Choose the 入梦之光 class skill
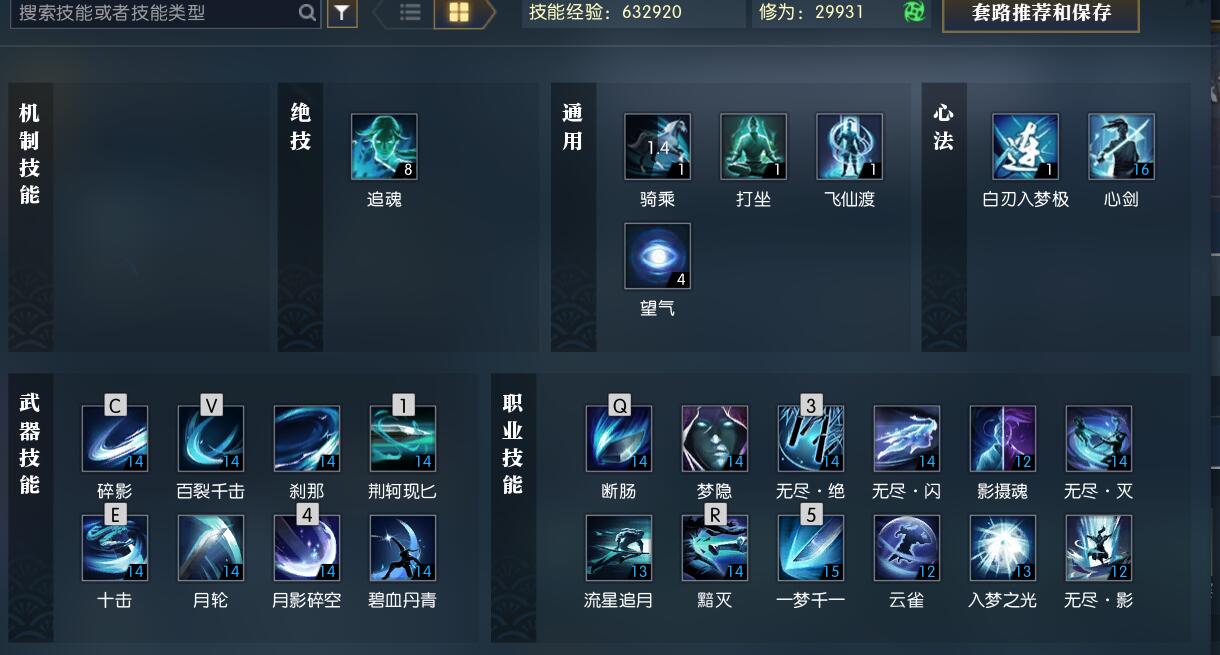 [1002, 548]
